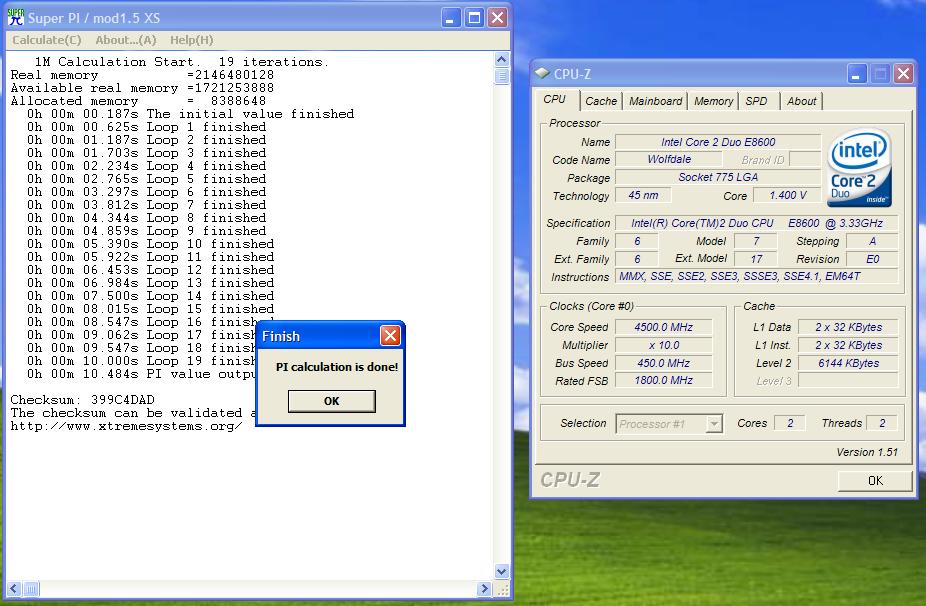Screen dimensions: 926x606
Task: Click the xtremesystems.org URL text in Super PI
Action: coord(126,426)
